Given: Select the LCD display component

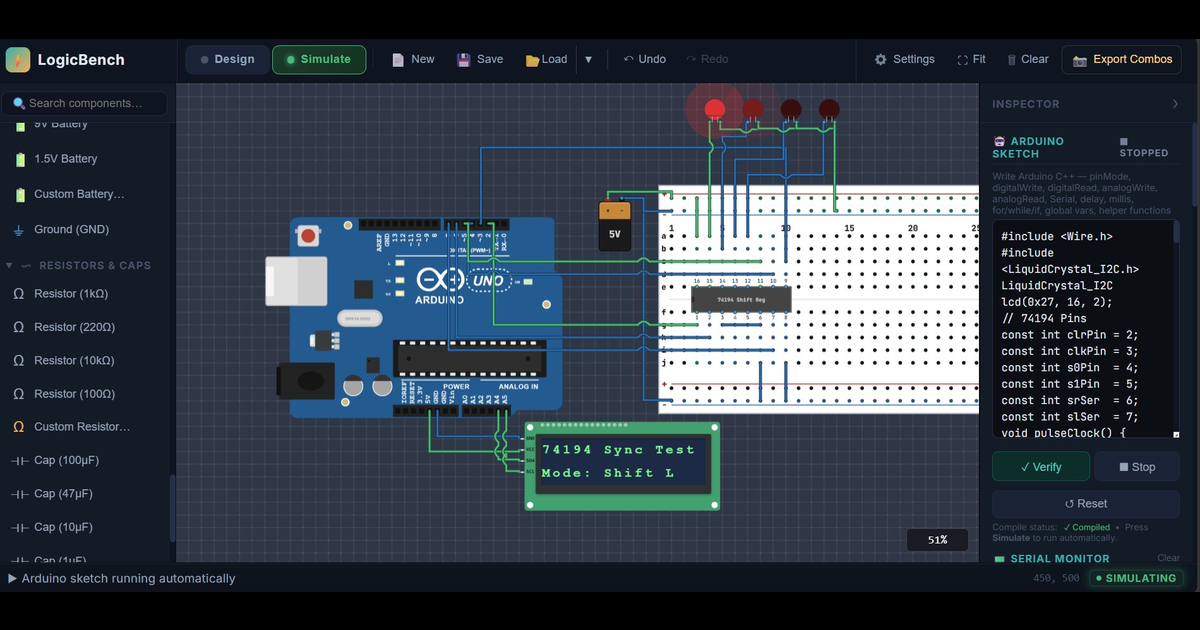Looking at the screenshot, I should (x=623, y=466).
